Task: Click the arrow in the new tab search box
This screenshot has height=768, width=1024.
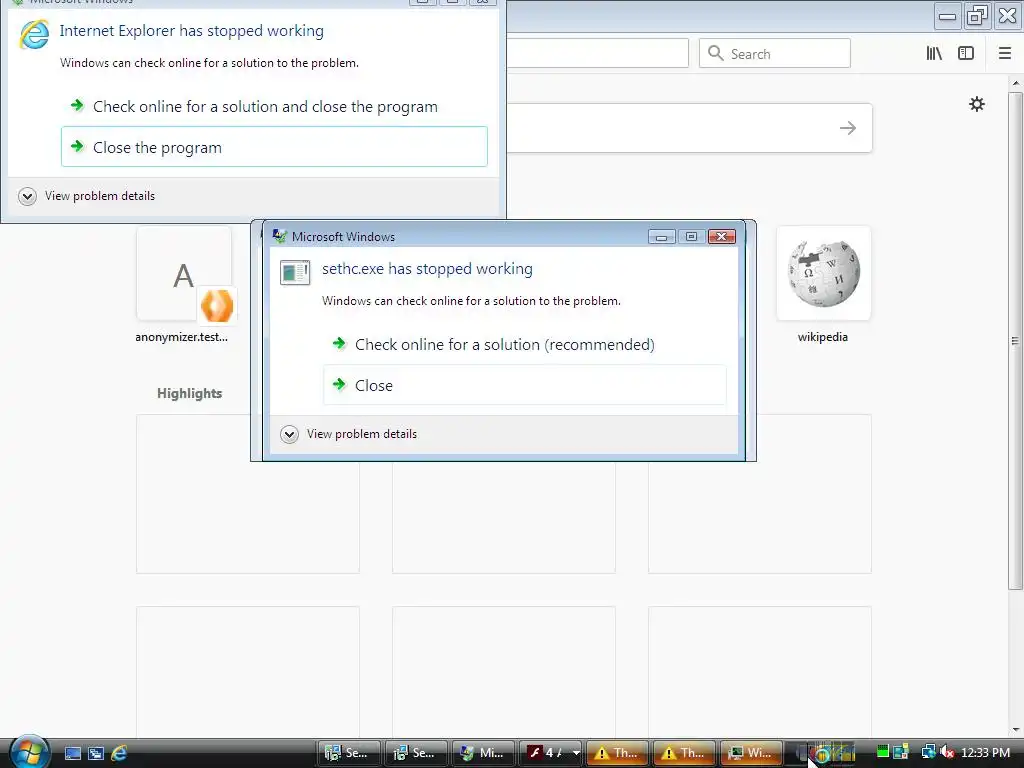Action: pos(848,128)
